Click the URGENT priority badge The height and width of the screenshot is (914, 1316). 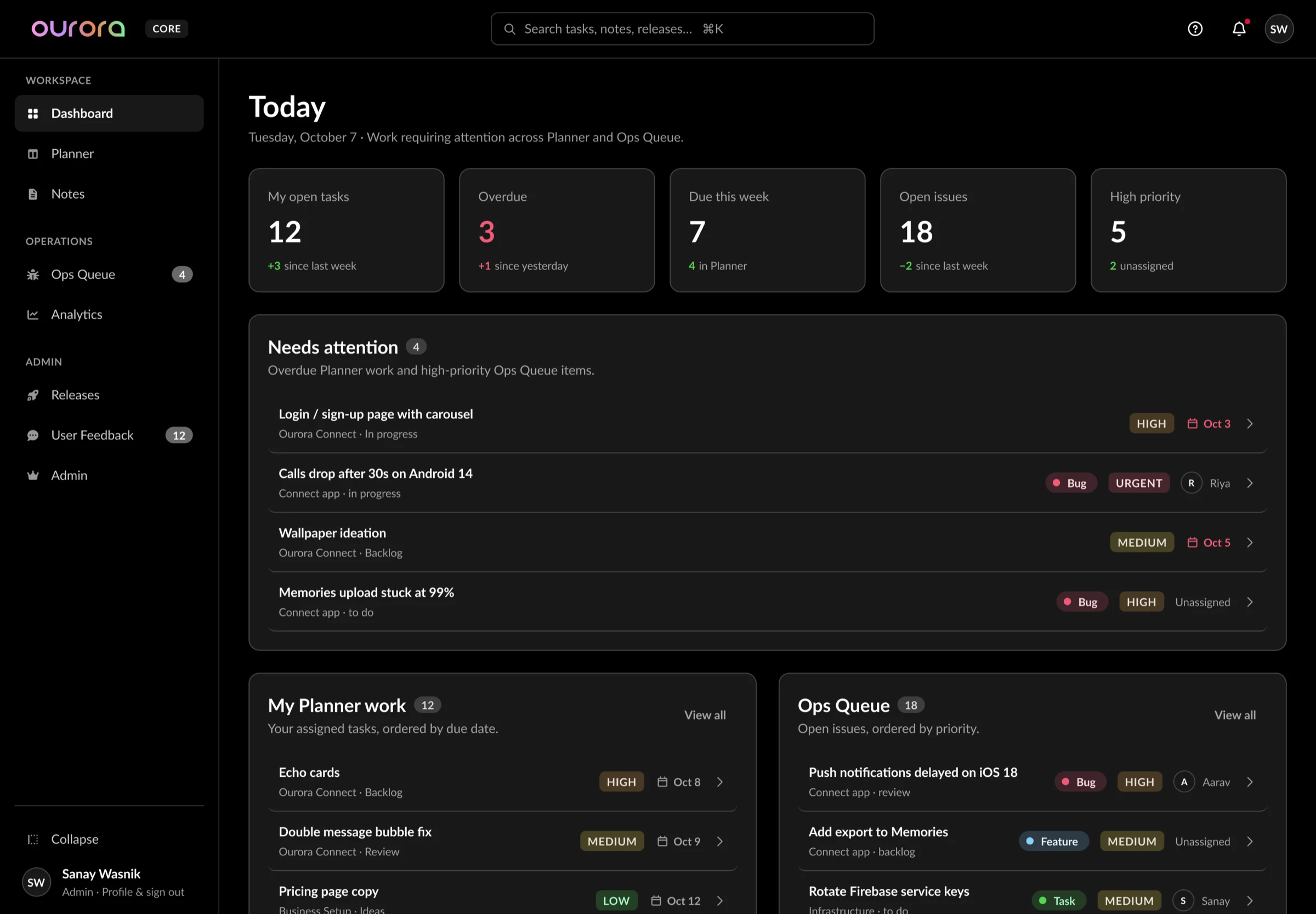[1138, 483]
